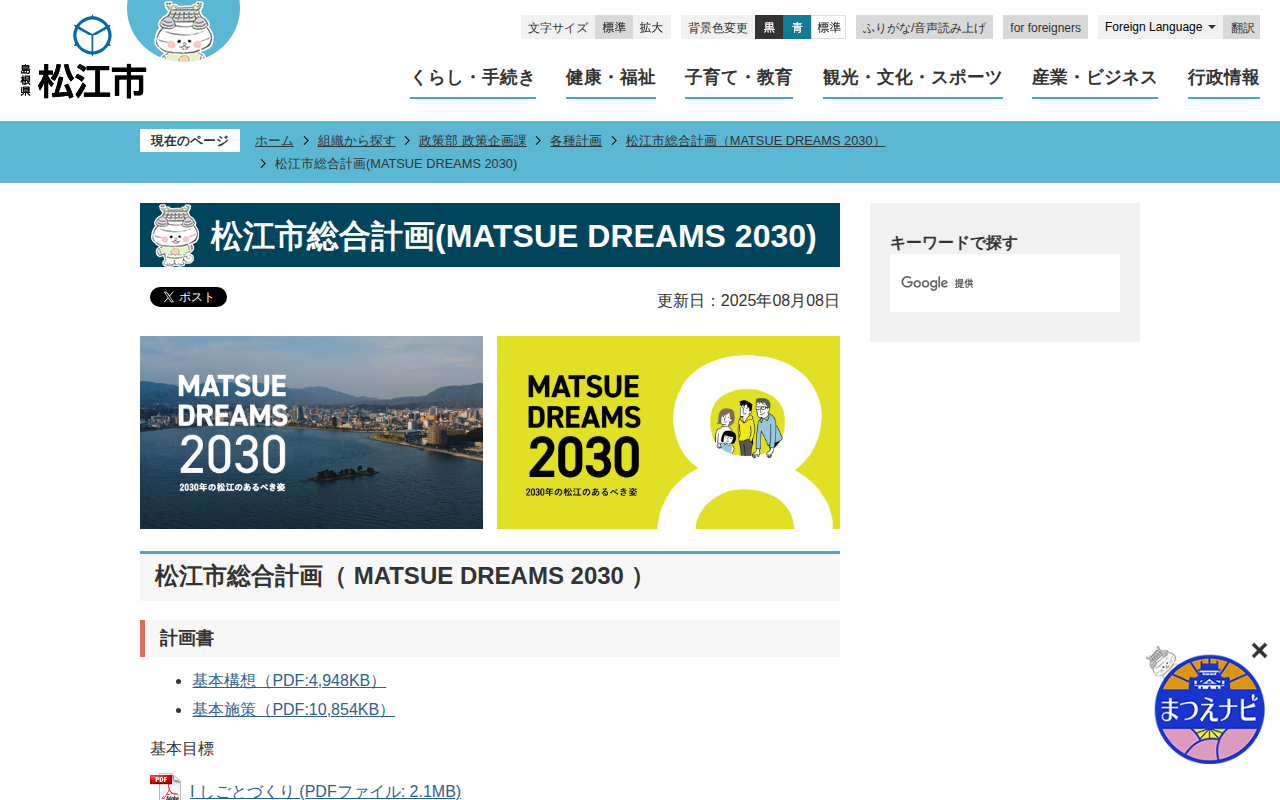This screenshot has height=800, width=1280.
Task: Set font size to 標準
Action: coord(614,27)
